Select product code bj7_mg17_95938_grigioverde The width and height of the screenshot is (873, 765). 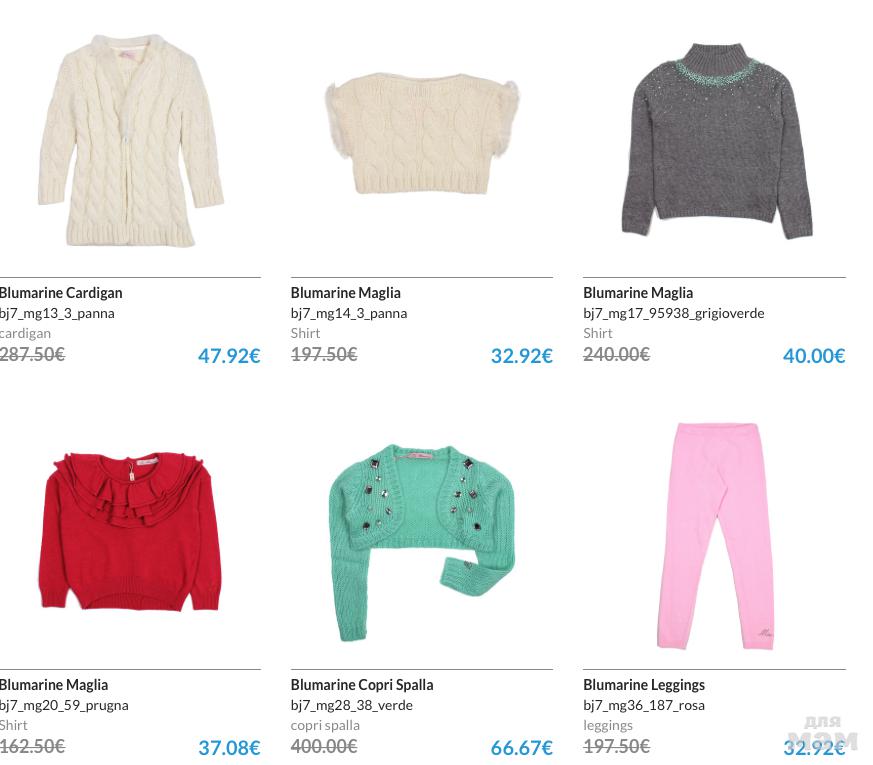tap(674, 313)
